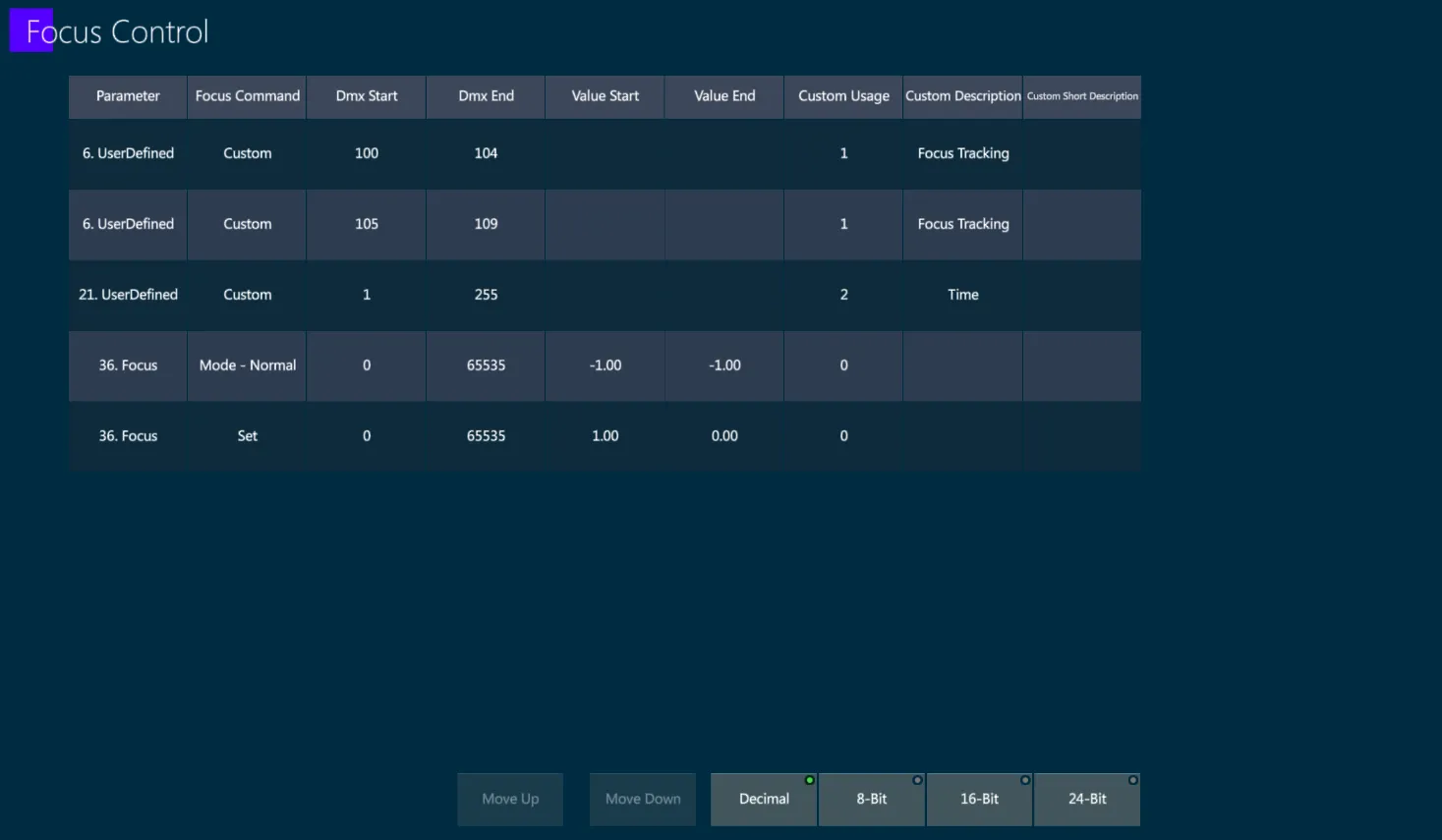The height and width of the screenshot is (840, 1442).
Task: Select the Dmx Start value 105
Action: (367, 224)
